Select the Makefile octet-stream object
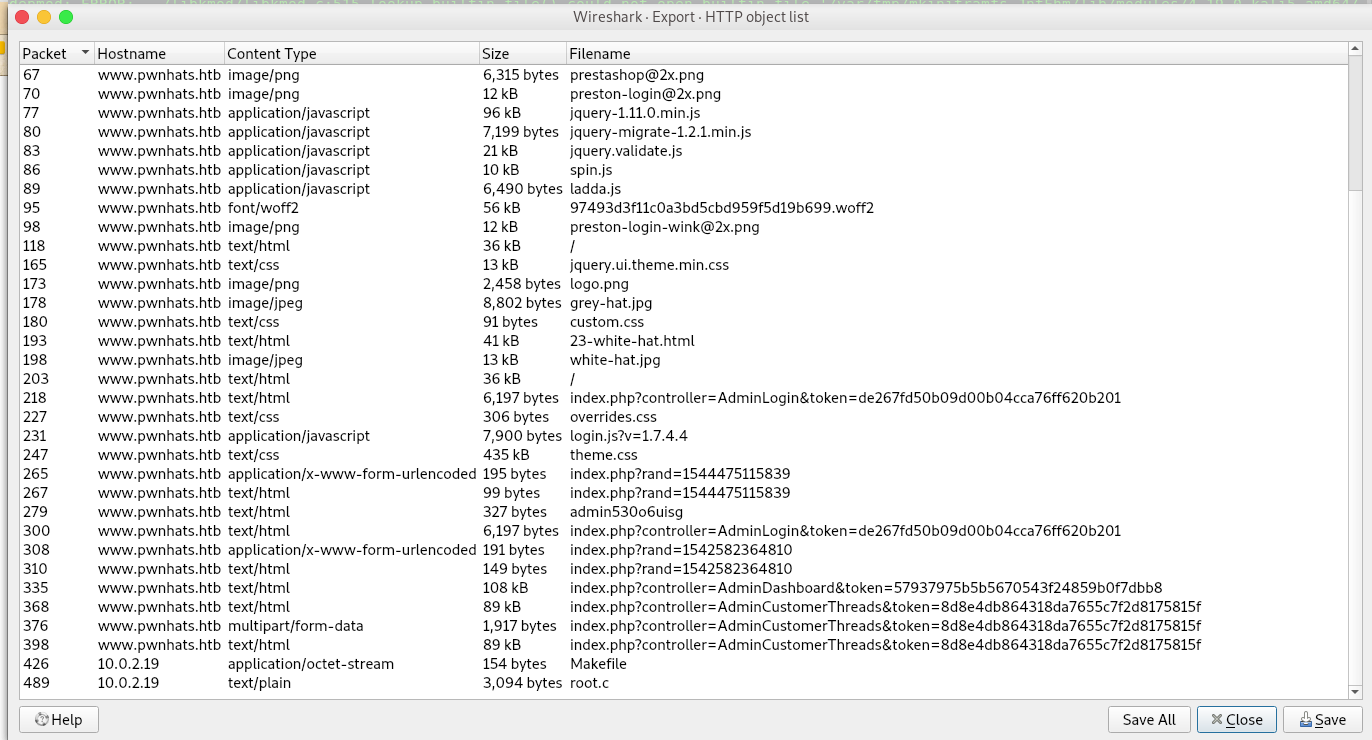Screen dimensions: 1372x740 point(400,663)
